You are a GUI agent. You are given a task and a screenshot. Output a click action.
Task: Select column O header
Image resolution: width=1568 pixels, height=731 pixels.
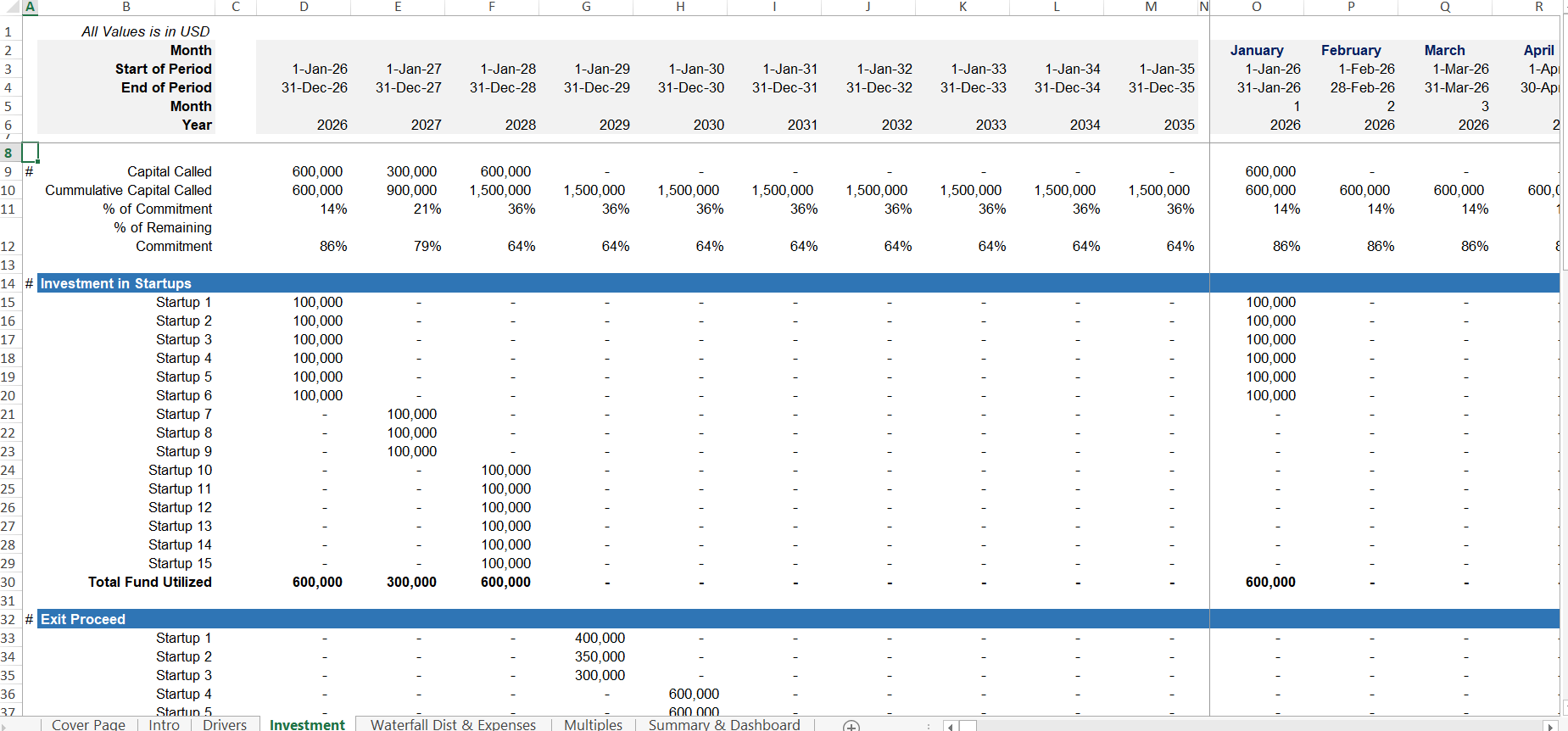pyautogui.click(x=1256, y=7)
